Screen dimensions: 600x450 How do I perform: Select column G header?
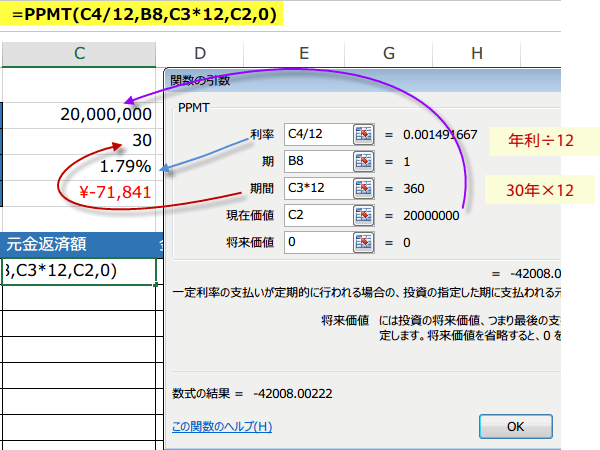(x=389, y=54)
